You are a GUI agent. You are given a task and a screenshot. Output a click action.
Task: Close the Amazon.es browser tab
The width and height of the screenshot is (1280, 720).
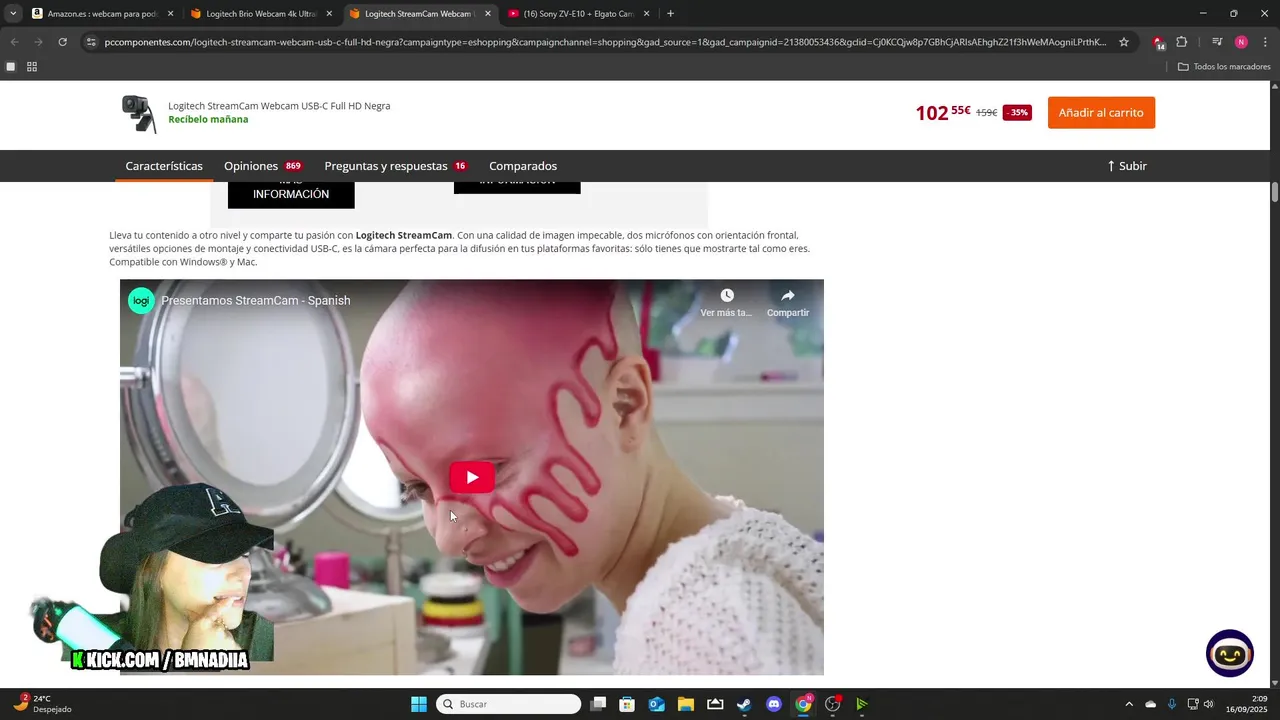(x=170, y=14)
